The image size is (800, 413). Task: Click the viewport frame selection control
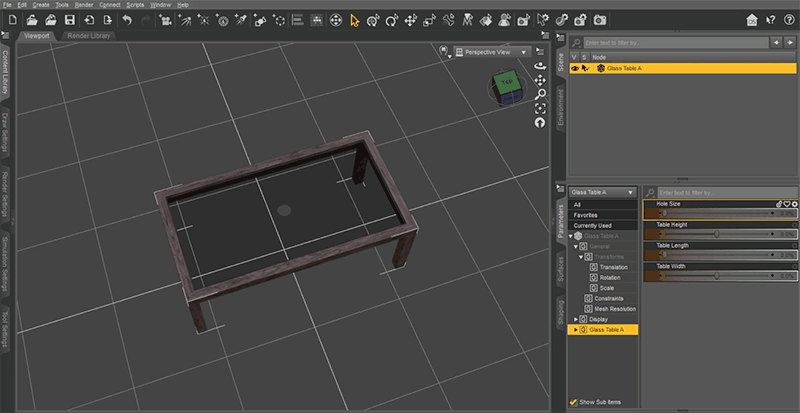[540, 108]
